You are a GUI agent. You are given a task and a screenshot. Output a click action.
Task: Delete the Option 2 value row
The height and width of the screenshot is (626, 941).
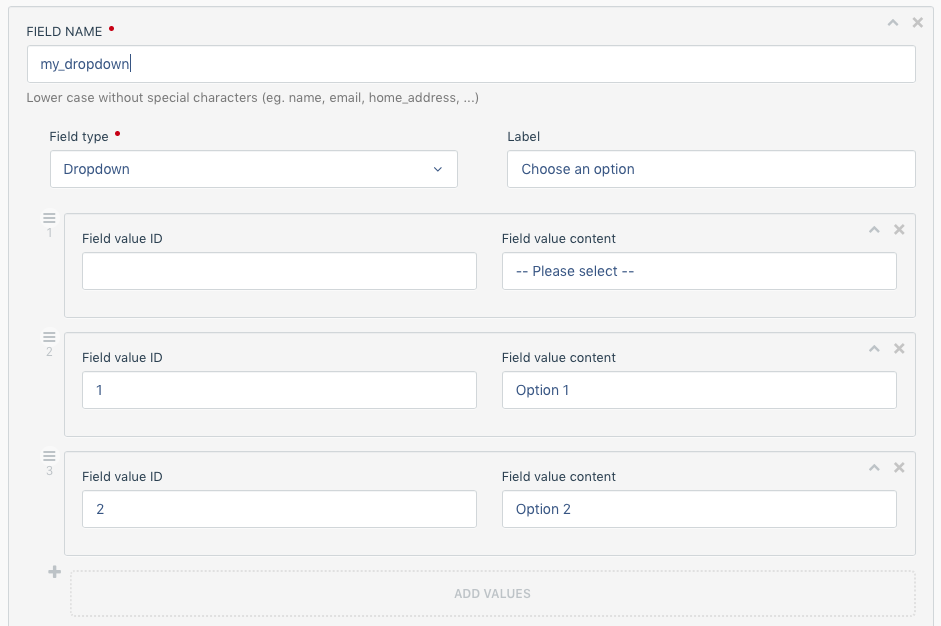tap(899, 467)
